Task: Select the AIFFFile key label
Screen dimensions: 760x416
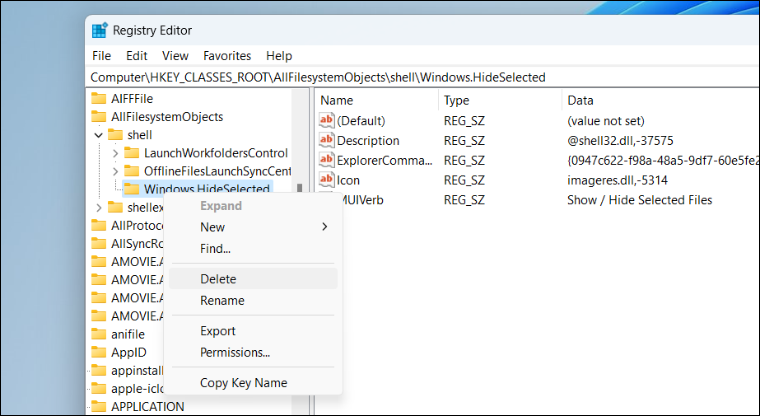Action: (132, 98)
